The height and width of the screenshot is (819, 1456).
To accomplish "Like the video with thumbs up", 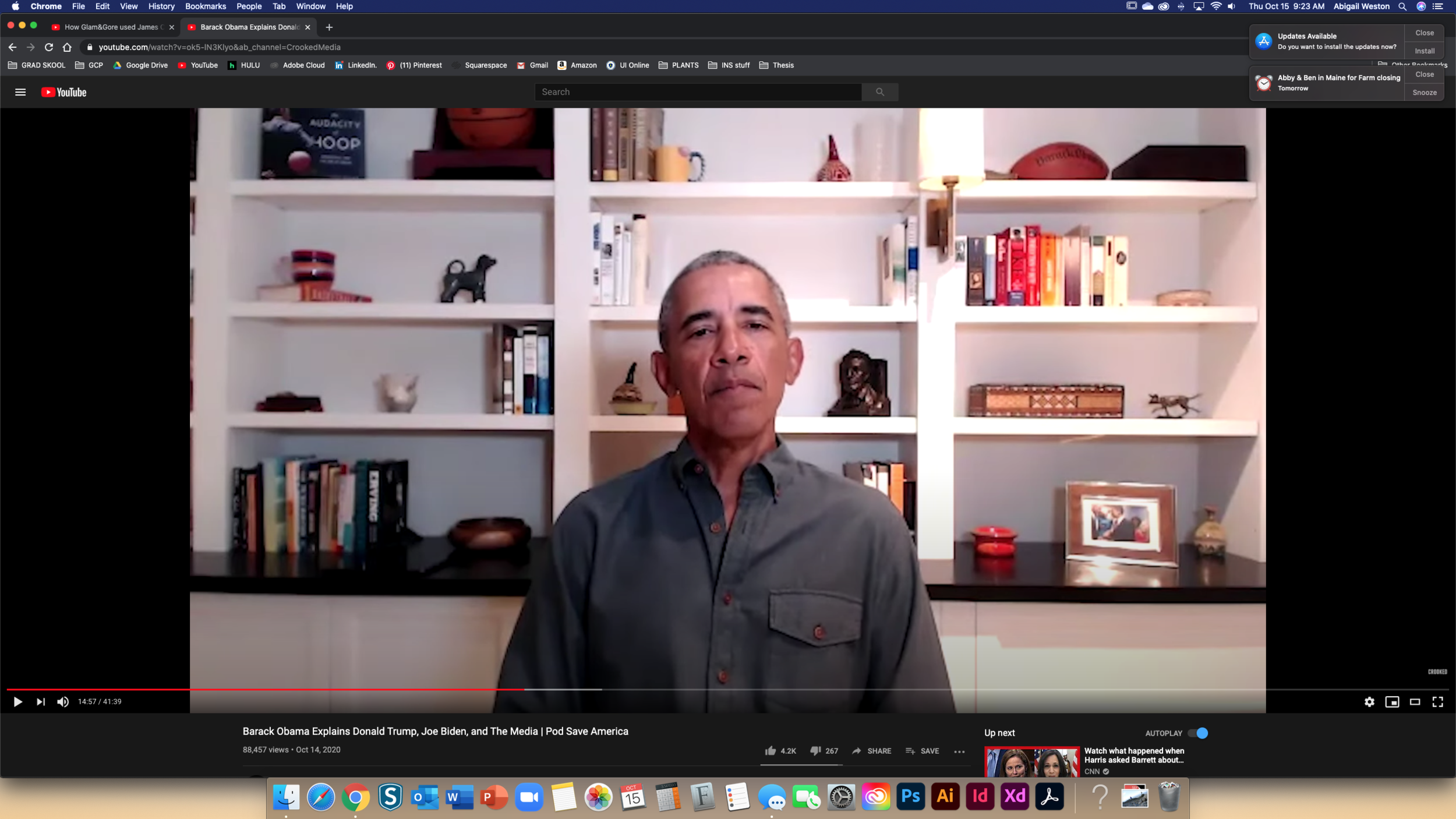I will pyautogui.click(x=769, y=751).
